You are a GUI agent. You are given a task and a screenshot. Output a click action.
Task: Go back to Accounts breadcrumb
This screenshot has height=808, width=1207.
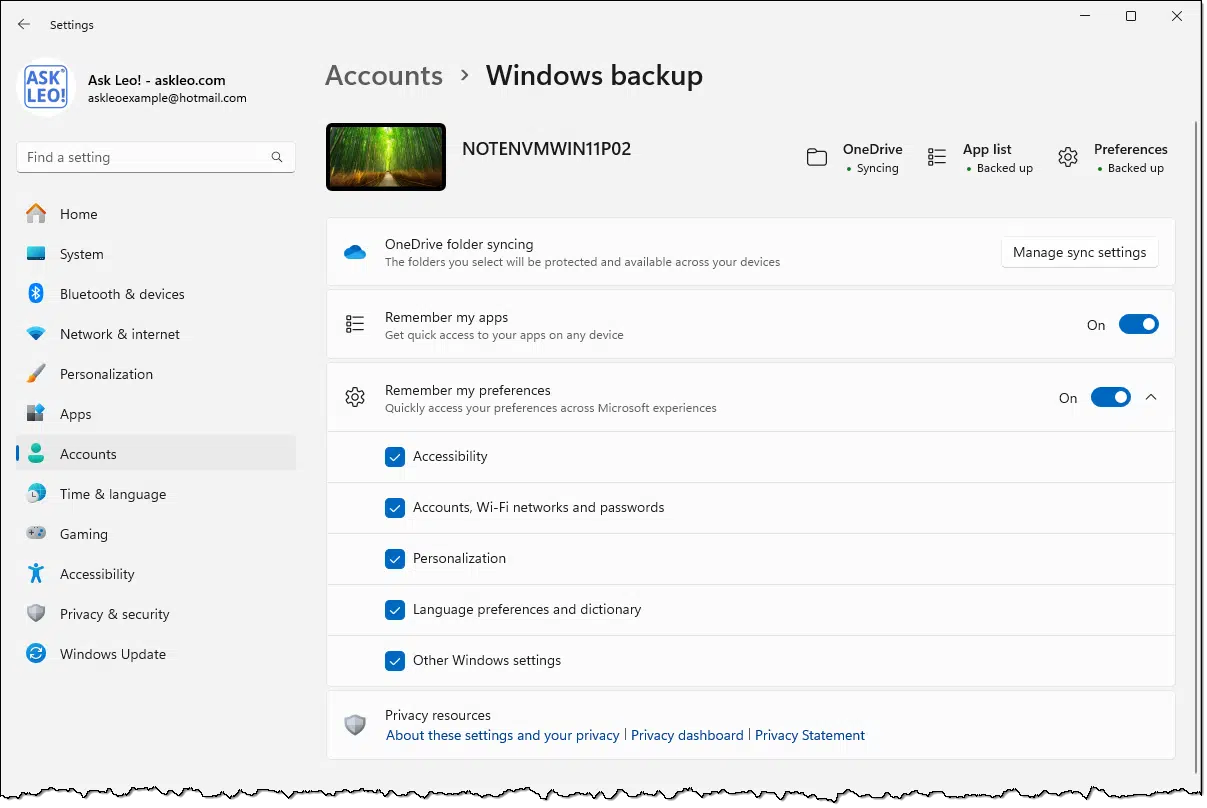tap(384, 76)
